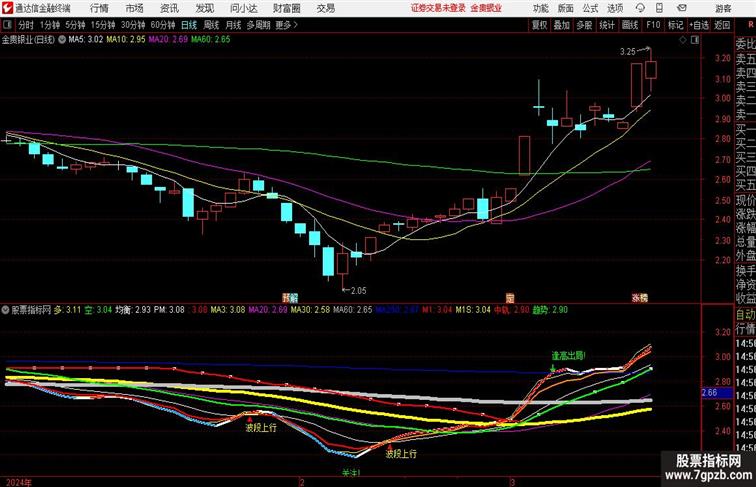Click the 画线 drawing button
The width and height of the screenshot is (756, 487).
[x=630, y=25]
